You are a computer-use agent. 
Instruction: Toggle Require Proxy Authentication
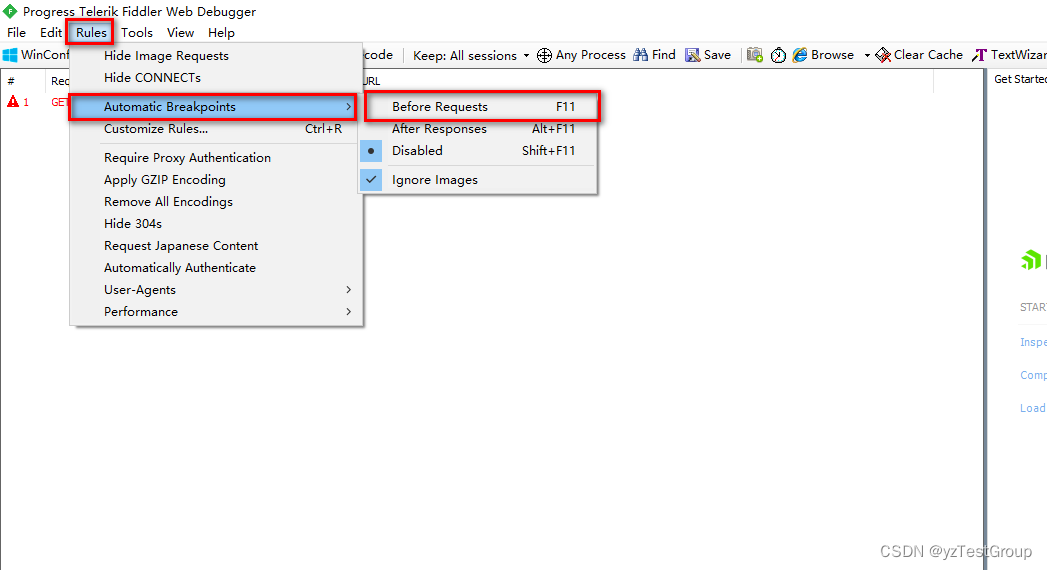pyautogui.click(x=216, y=158)
